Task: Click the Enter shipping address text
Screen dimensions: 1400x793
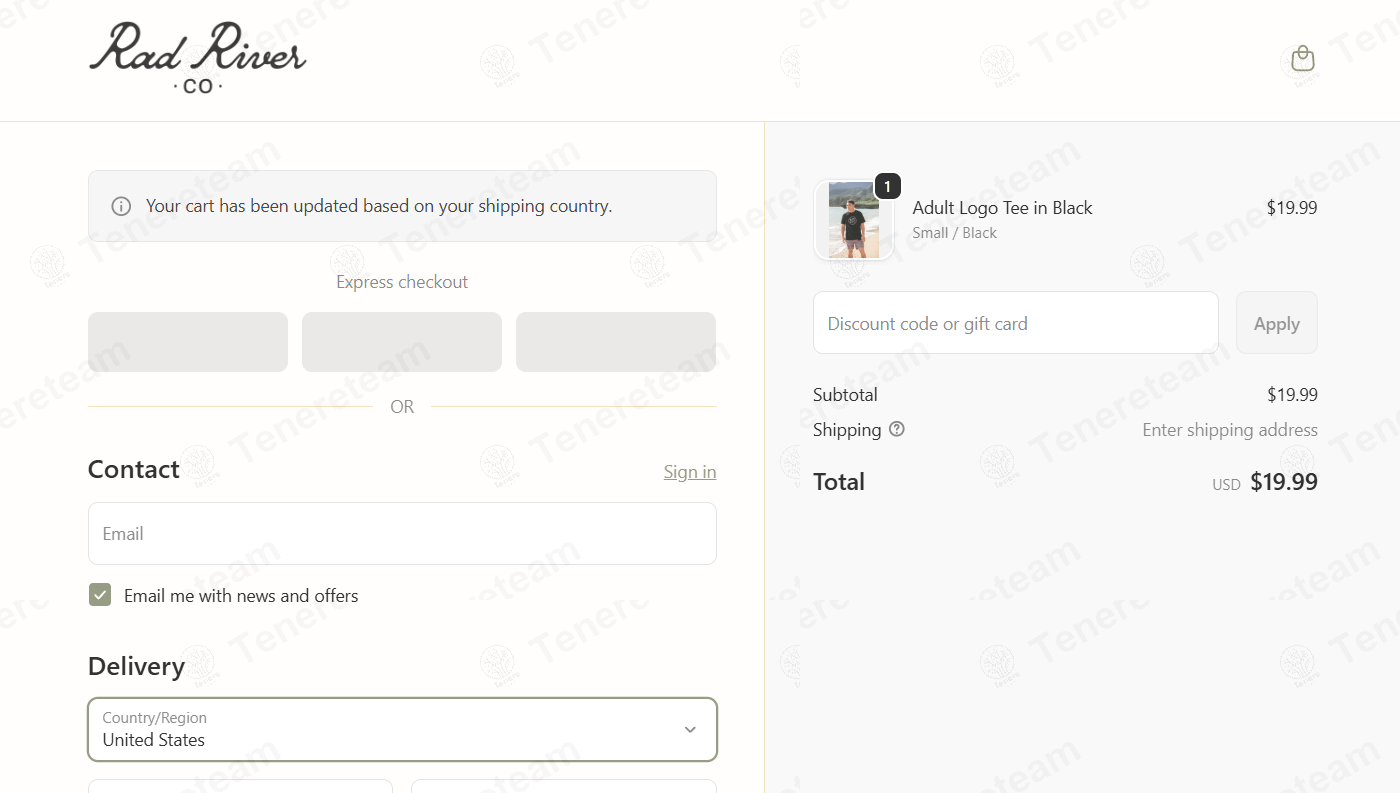Action: click(x=1230, y=430)
